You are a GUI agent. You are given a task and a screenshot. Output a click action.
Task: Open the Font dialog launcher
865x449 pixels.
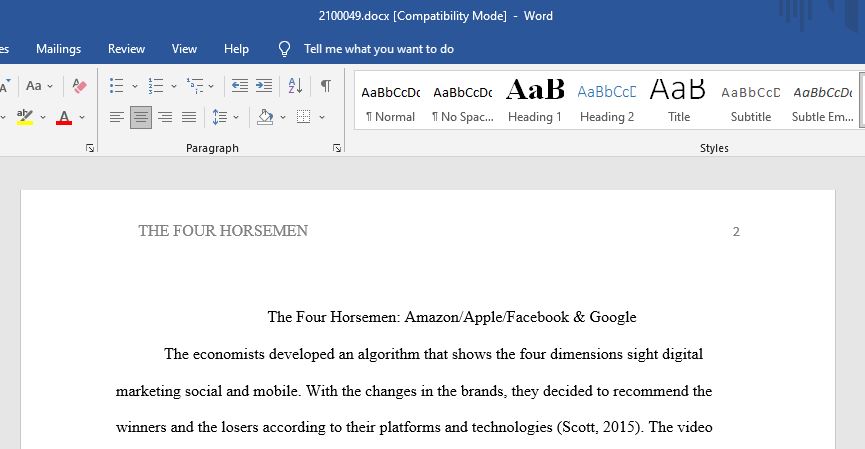pos(90,148)
